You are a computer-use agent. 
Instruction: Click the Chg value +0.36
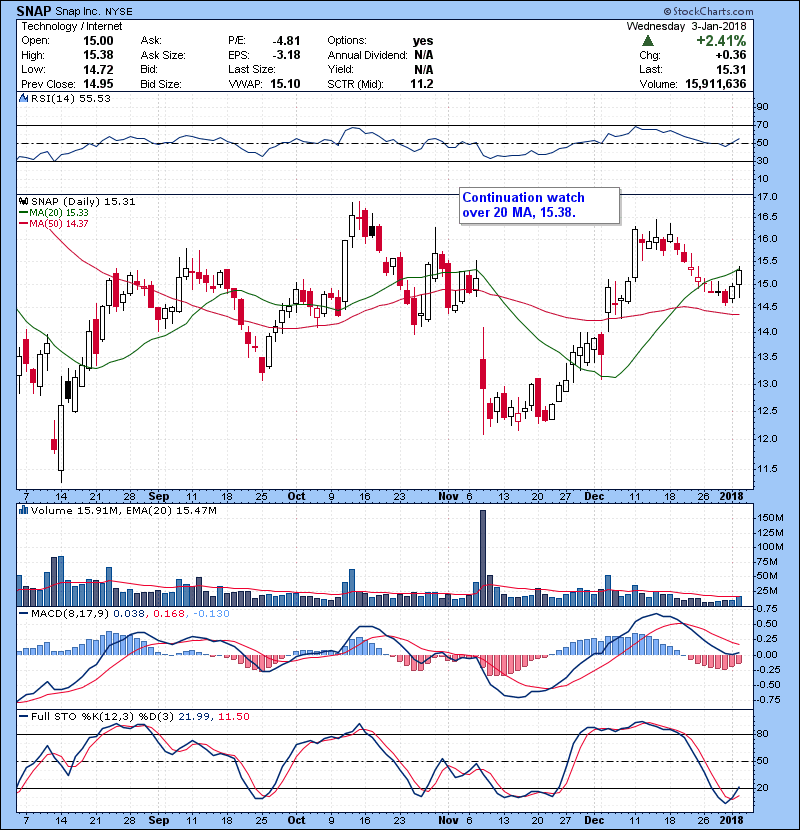(x=730, y=55)
